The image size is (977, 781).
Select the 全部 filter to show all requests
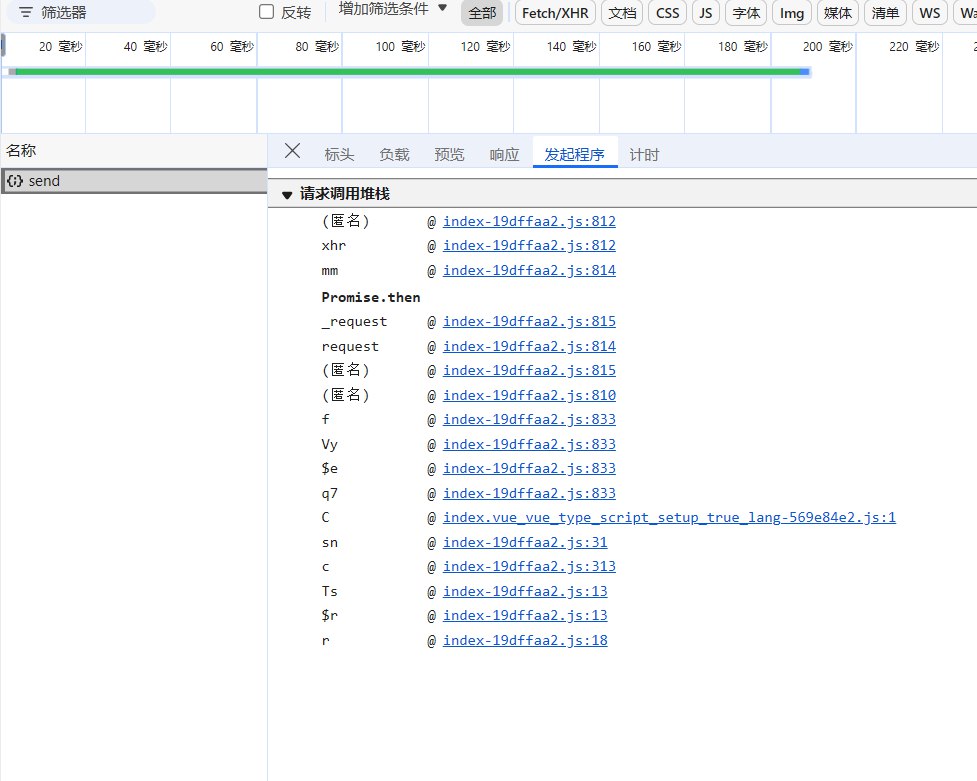(x=481, y=13)
